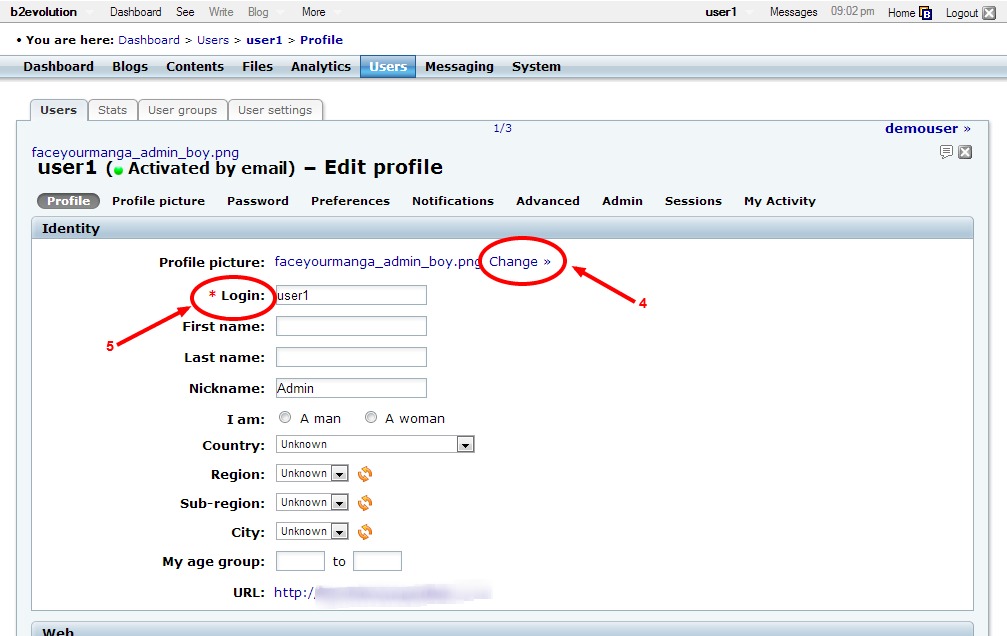
Task: Click the Home blog icon in top bar
Action: click(925, 13)
